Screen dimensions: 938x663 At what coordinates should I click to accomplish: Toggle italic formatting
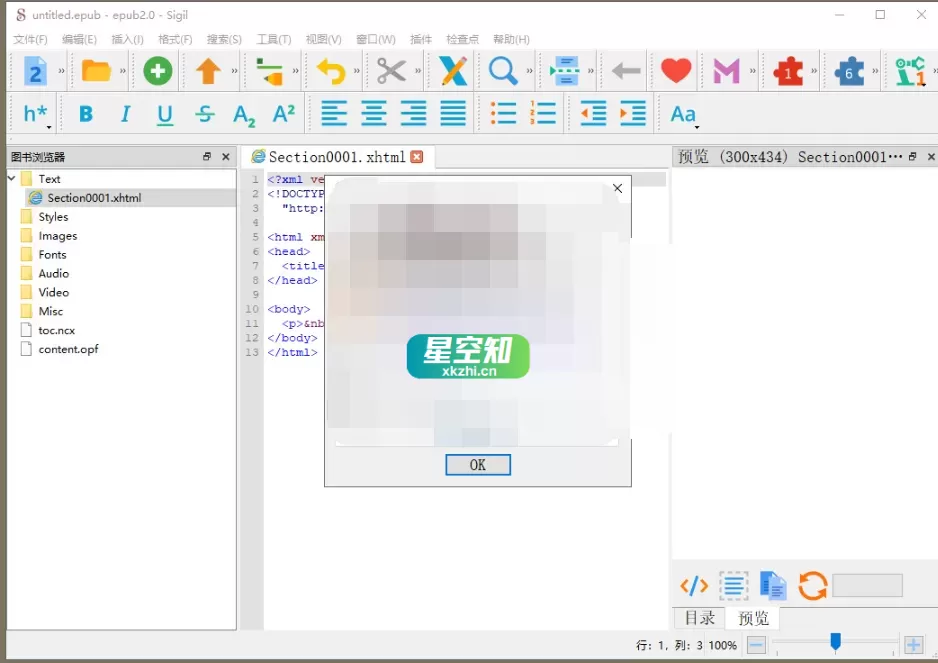[x=124, y=114]
